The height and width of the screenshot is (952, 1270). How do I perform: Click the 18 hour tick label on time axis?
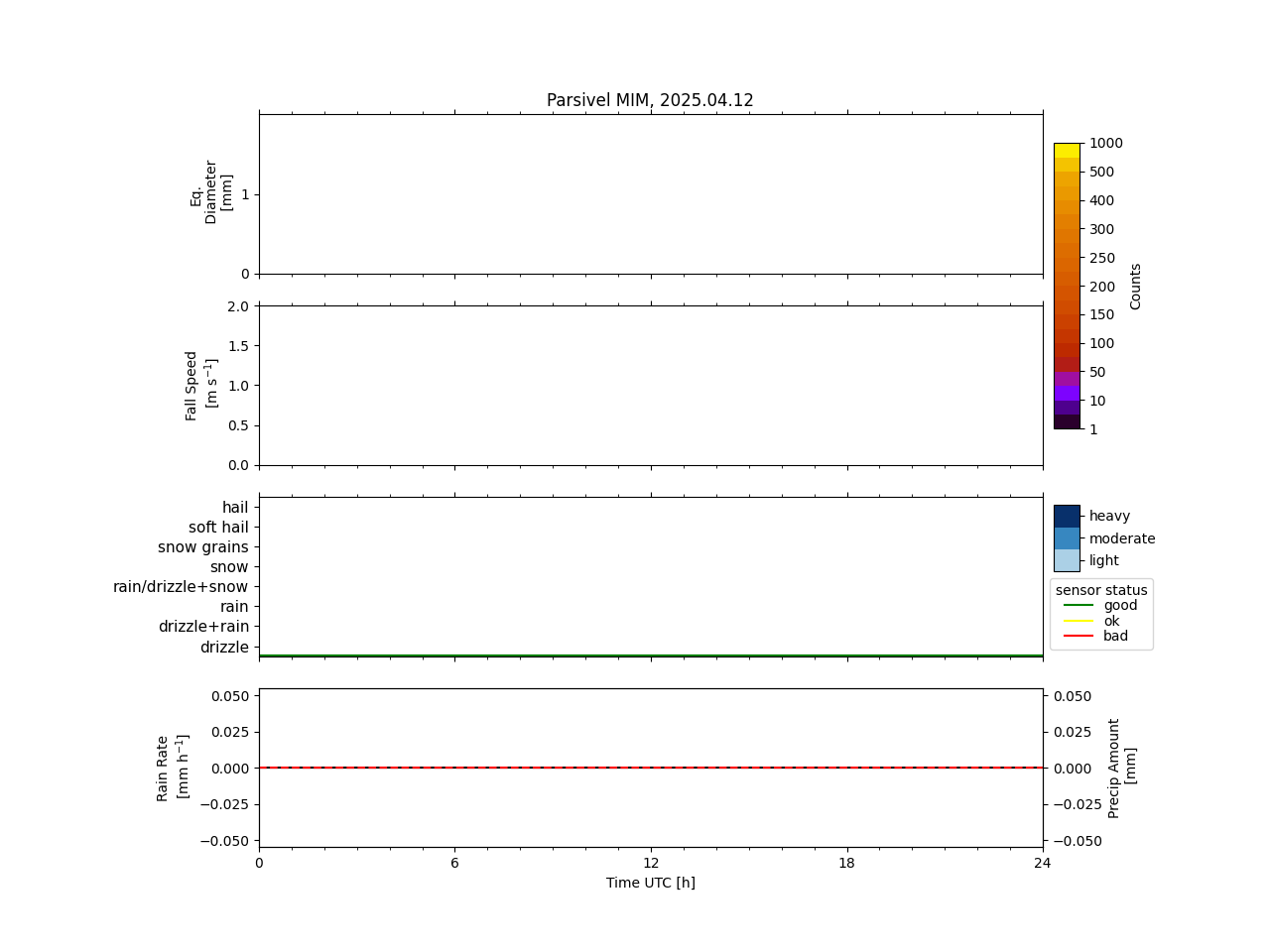tap(846, 863)
